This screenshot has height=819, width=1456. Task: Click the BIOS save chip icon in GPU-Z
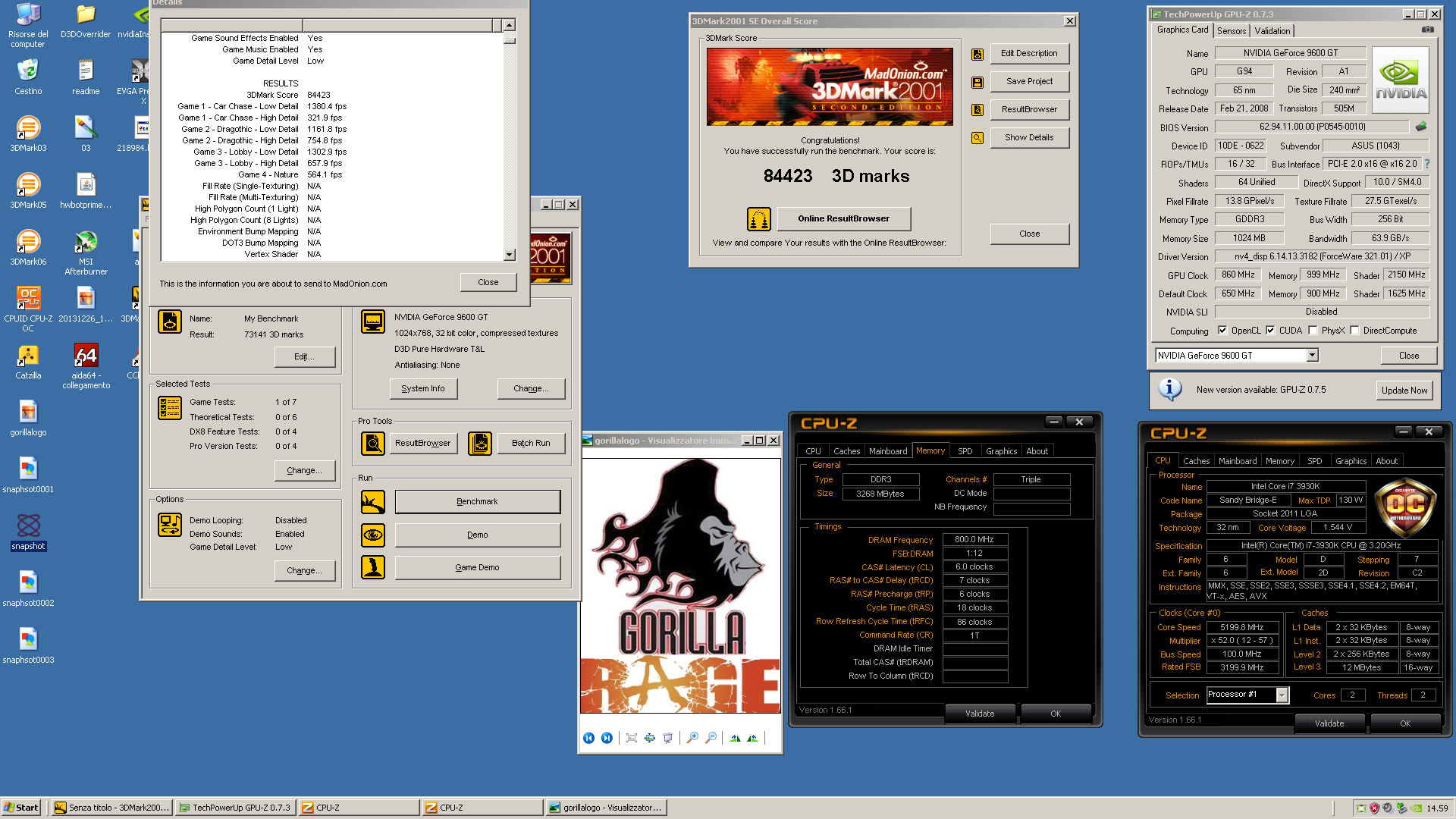[x=1421, y=127]
